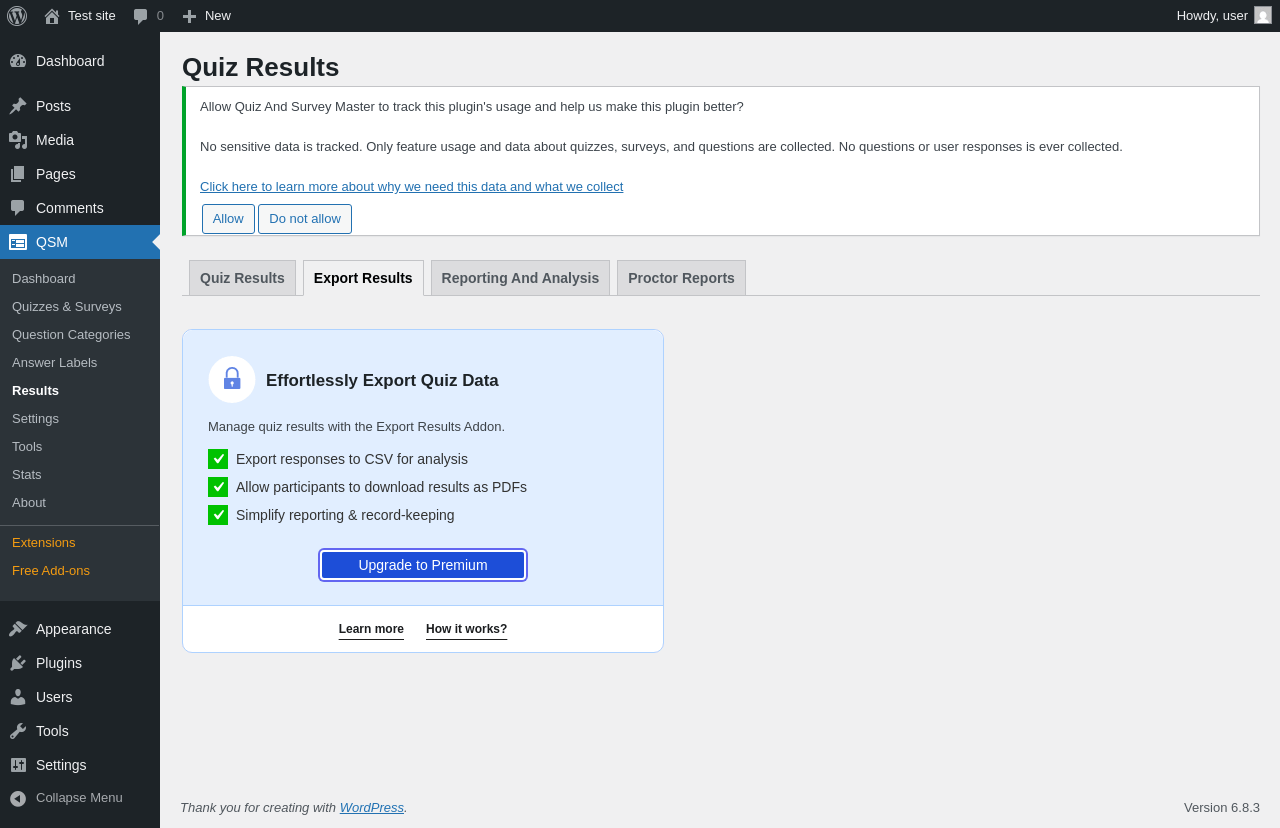
Task: Click Plugins label in sidebar
Action: [x=59, y=663]
